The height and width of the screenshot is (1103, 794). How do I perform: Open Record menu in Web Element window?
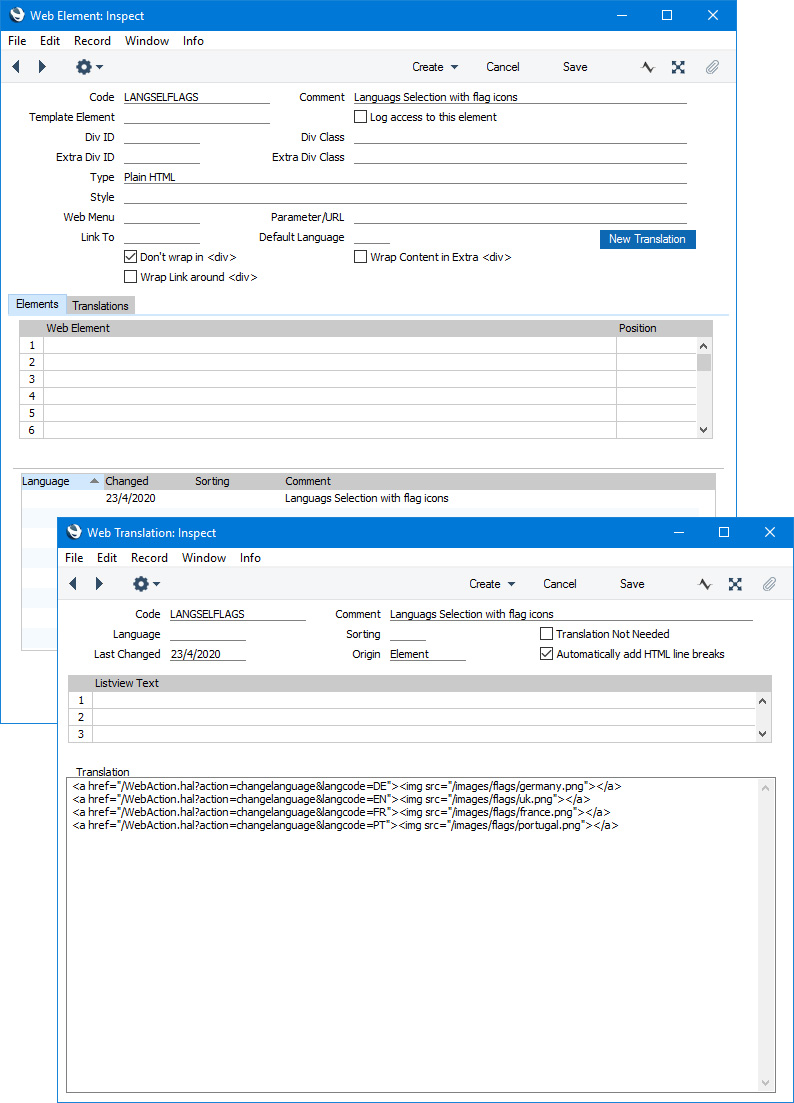point(92,41)
